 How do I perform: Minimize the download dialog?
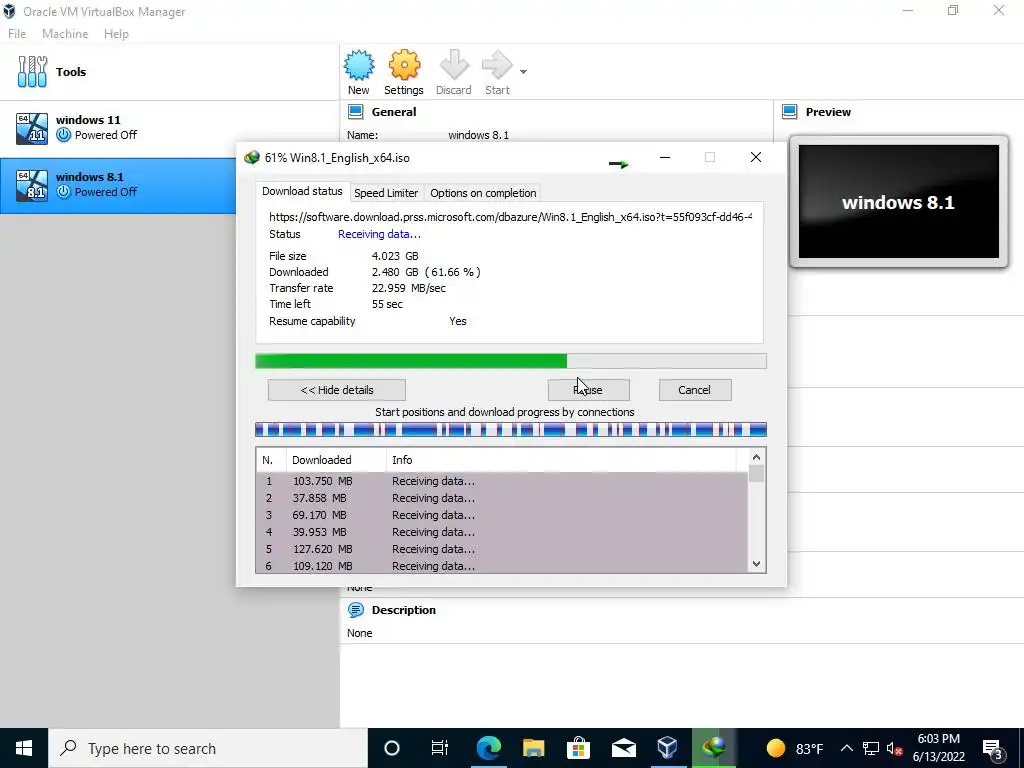click(x=665, y=157)
